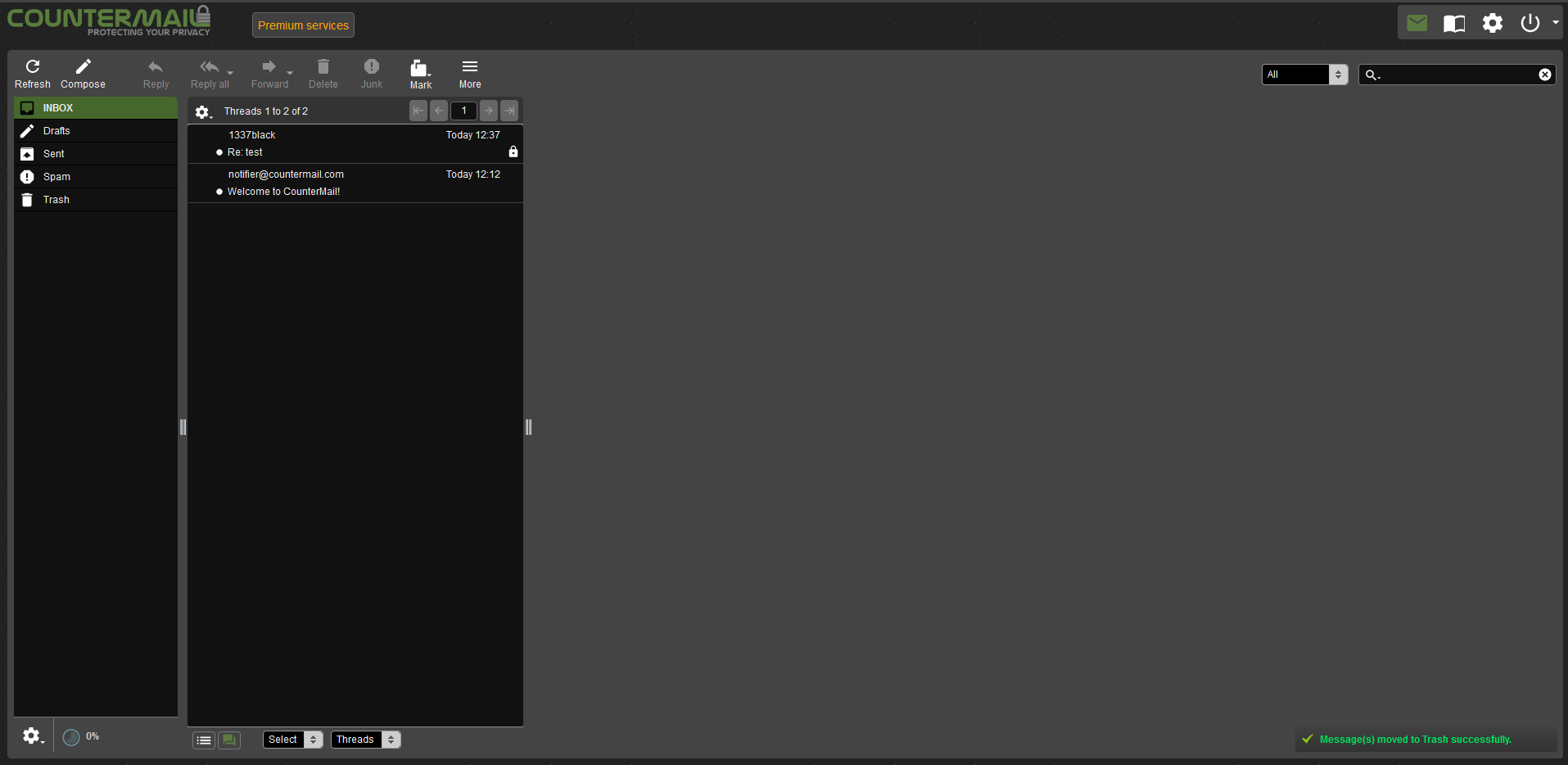Click the Forward arrow icon
Image resolution: width=1568 pixels, height=765 pixels.
click(269, 66)
